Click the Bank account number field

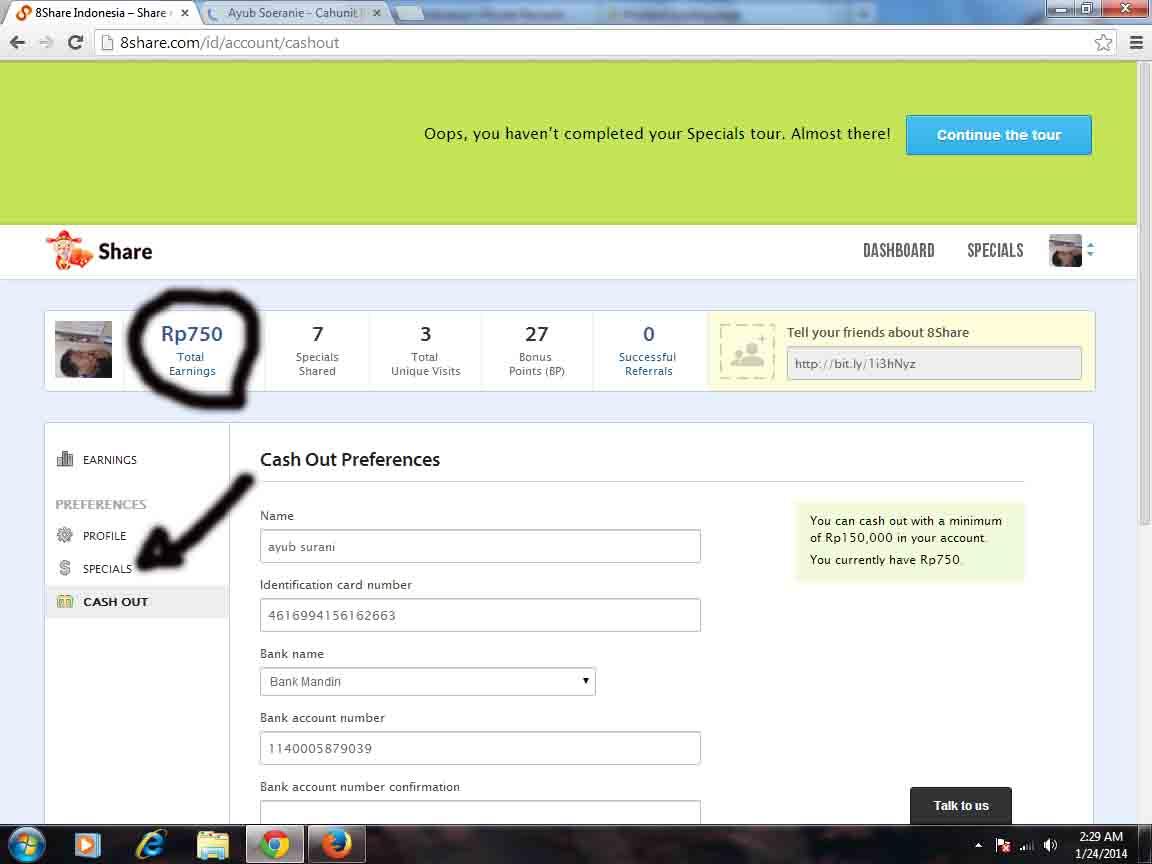pyautogui.click(x=480, y=748)
